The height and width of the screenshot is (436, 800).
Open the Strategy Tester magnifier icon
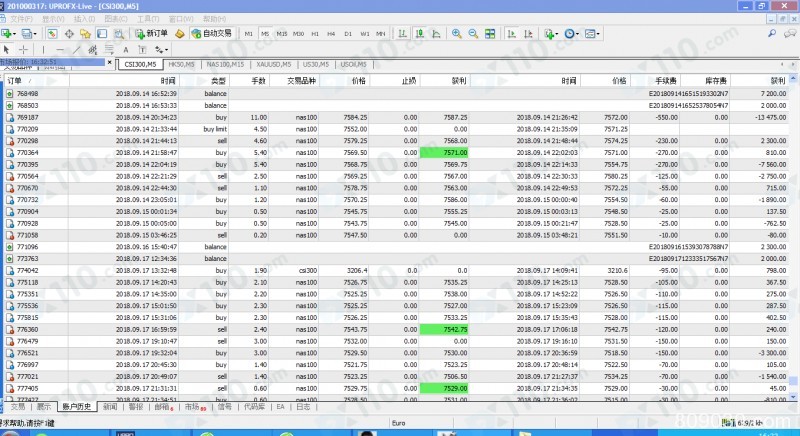tap(119, 34)
